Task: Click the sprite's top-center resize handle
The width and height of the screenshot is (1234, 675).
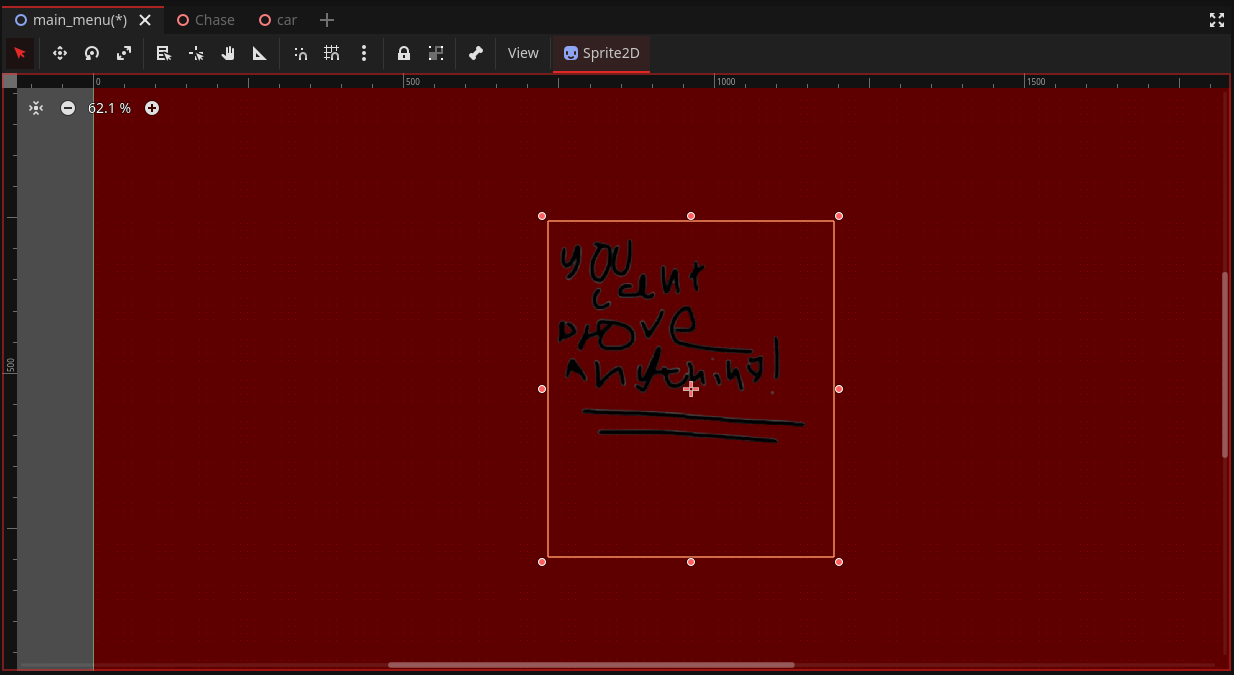Action: pyautogui.click(x=691, y=216)
